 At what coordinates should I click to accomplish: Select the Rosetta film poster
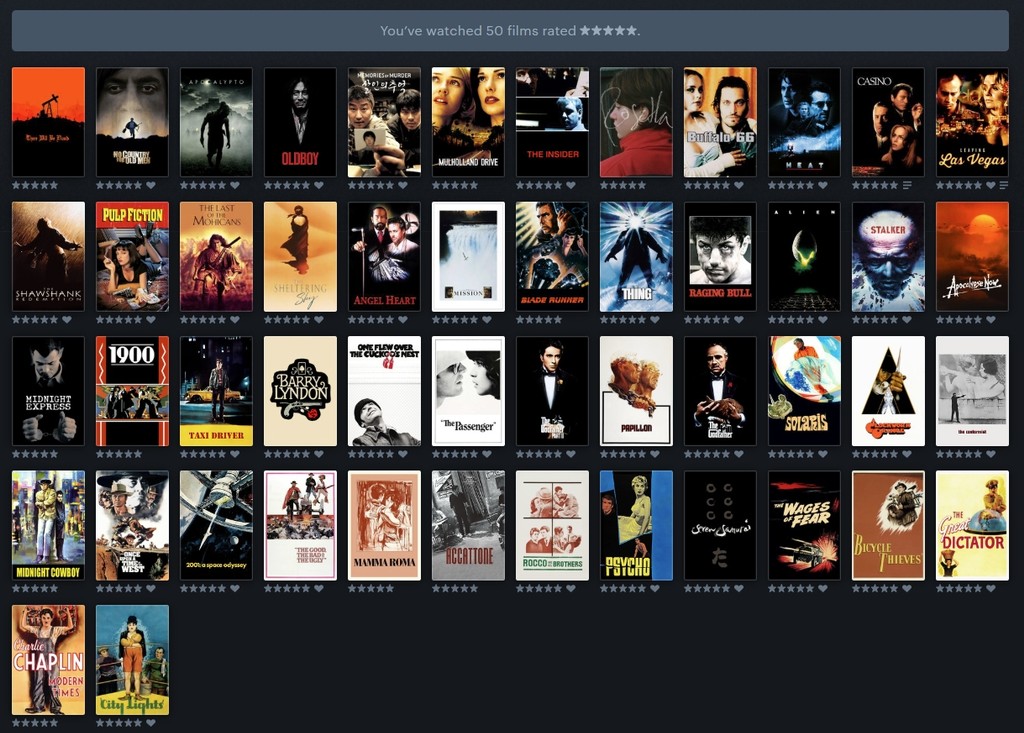tap(636, 122)
